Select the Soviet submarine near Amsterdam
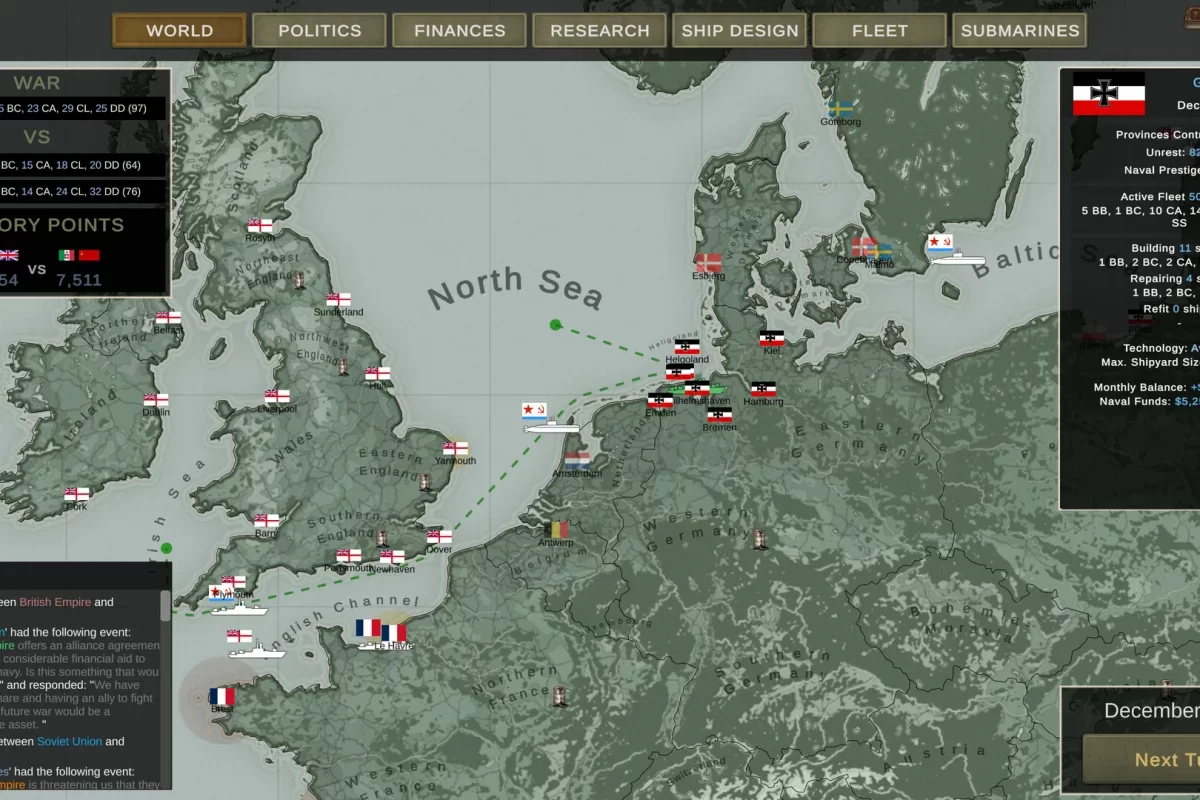This screenshot has height=800, width=1200. tap(550, 427)
